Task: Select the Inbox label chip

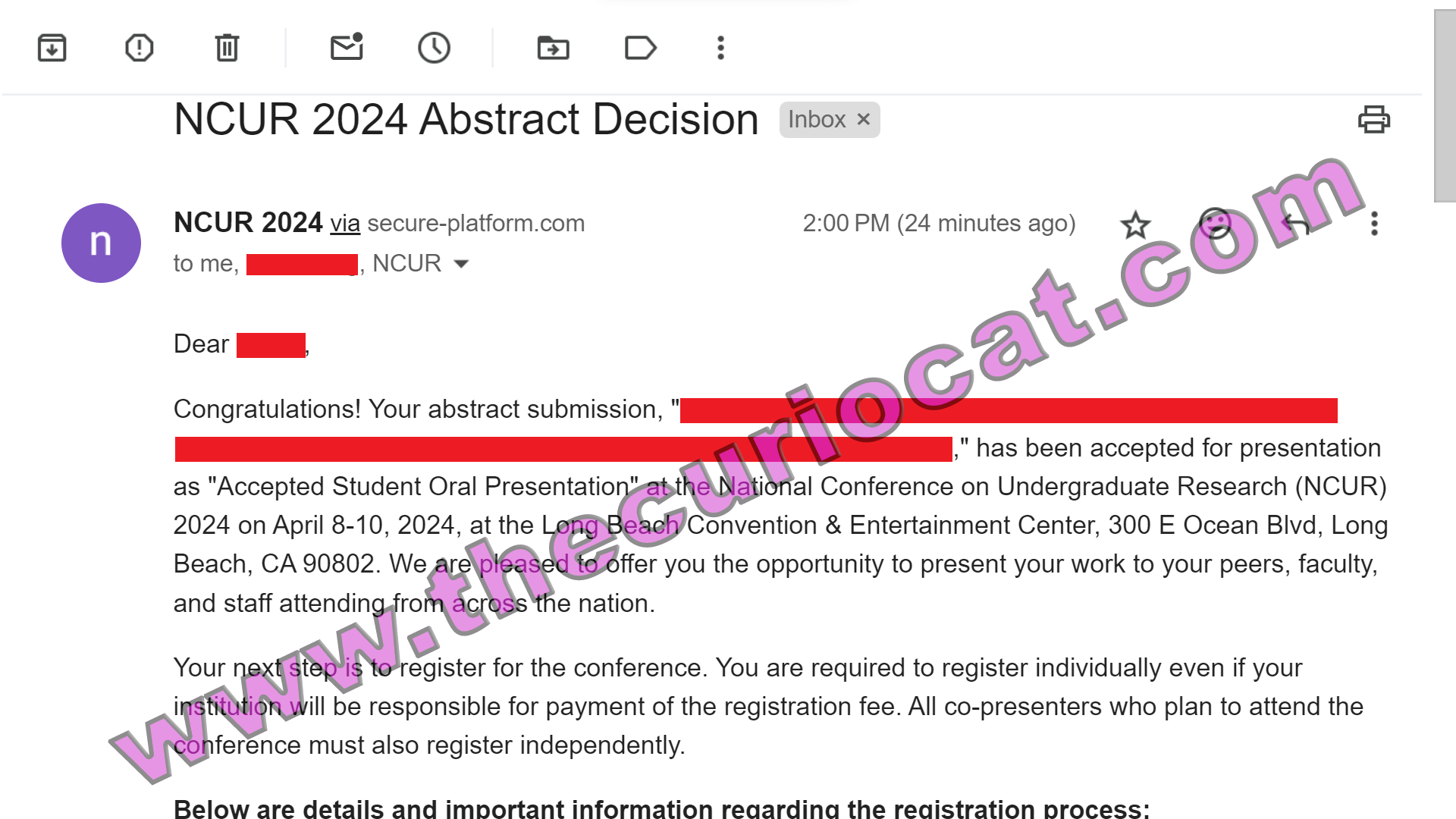Action: (x=817, y=119)
